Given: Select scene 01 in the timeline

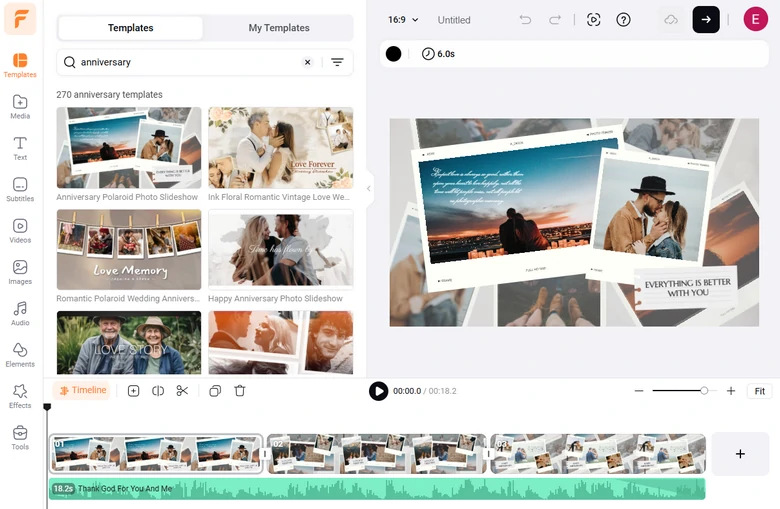Looking at the screenshot, I should (x=156, y=454).
